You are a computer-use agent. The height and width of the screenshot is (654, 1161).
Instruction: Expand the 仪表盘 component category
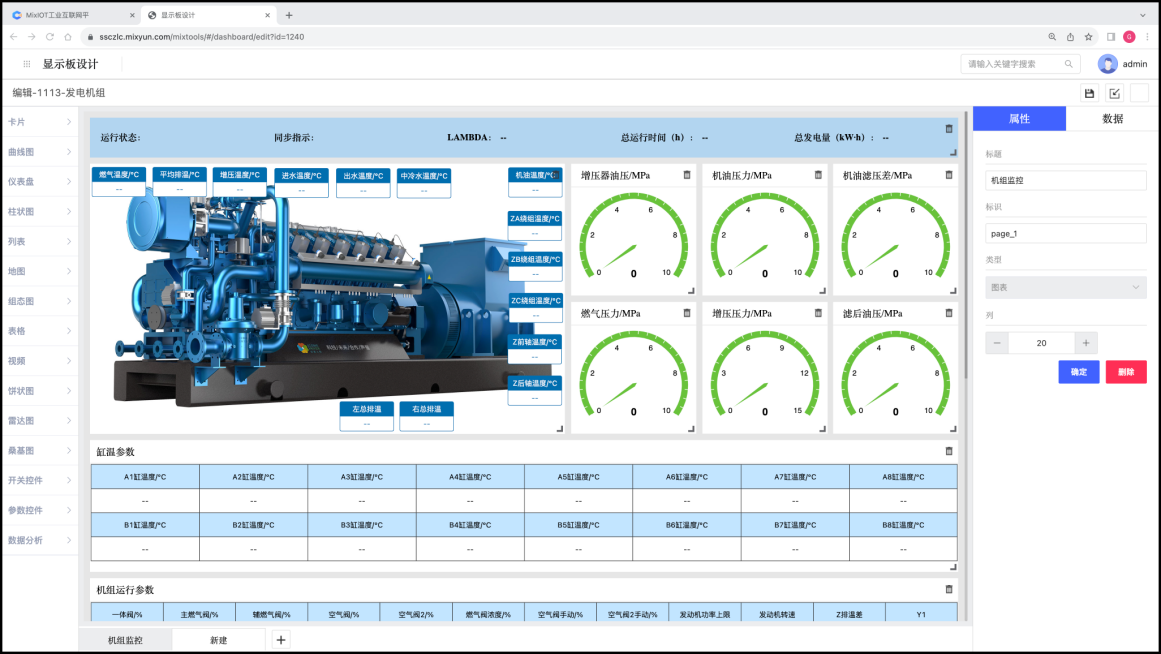pos(39,182)
